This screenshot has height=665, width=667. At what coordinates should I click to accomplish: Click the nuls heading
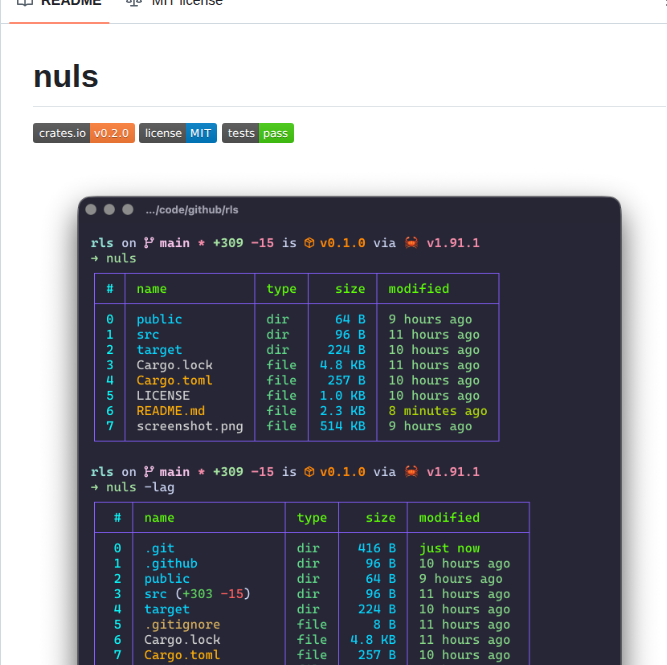click(66, 77)
